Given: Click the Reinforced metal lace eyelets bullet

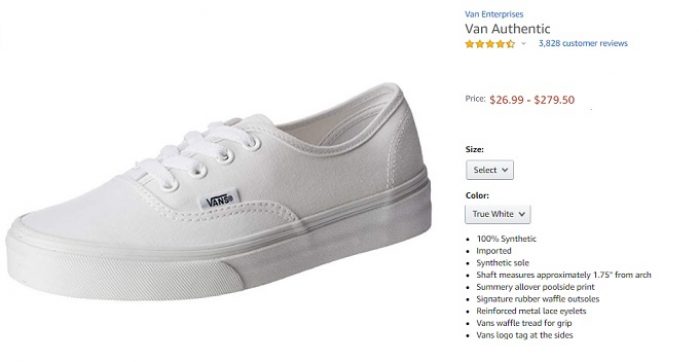Looking at the screenshot, I should point(531,311).
